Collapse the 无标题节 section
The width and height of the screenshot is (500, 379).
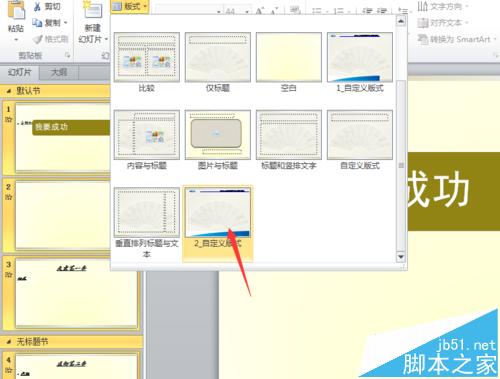9,342
